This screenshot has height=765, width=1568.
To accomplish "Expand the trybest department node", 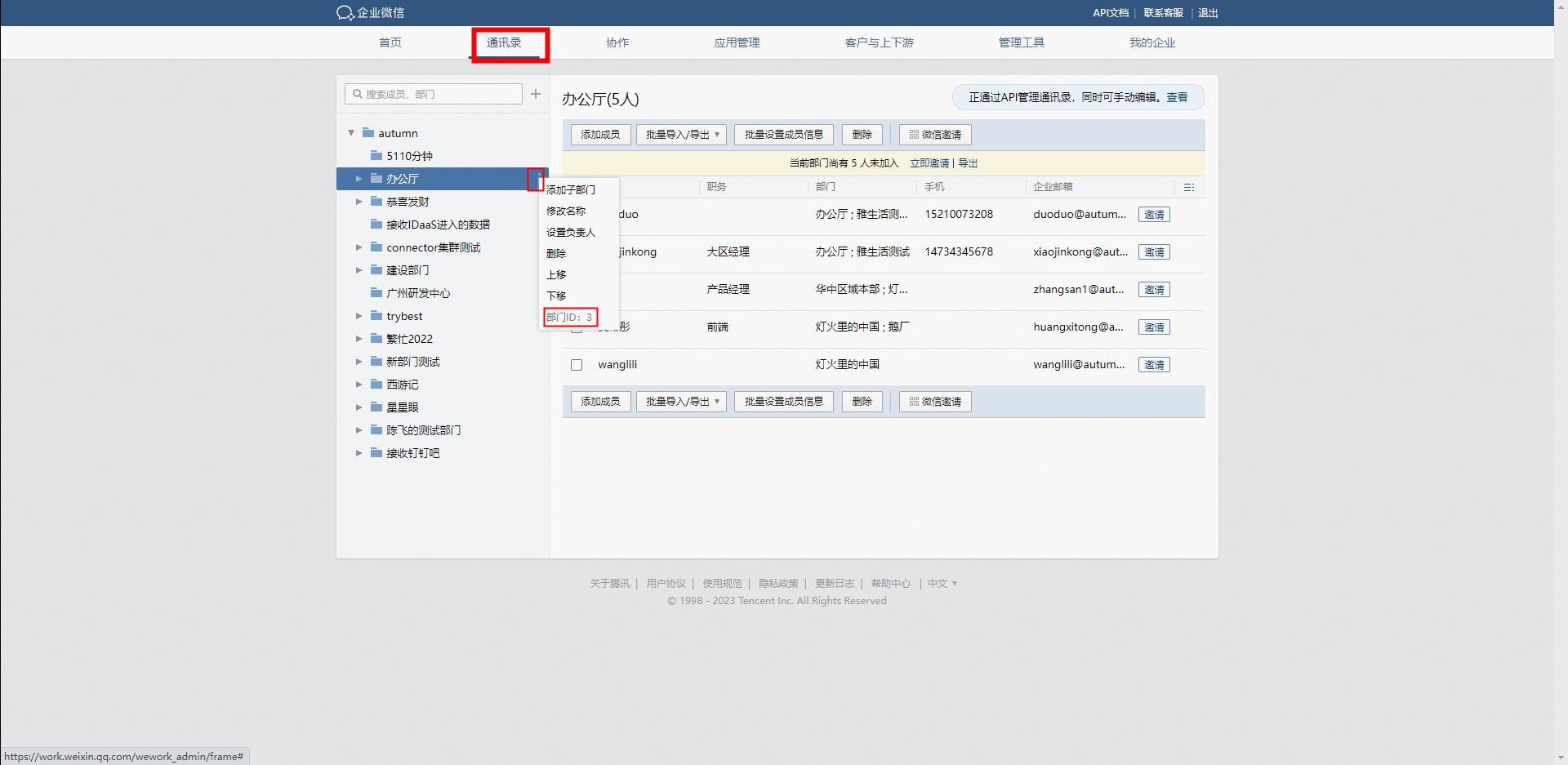I will (x=359, y=316).
